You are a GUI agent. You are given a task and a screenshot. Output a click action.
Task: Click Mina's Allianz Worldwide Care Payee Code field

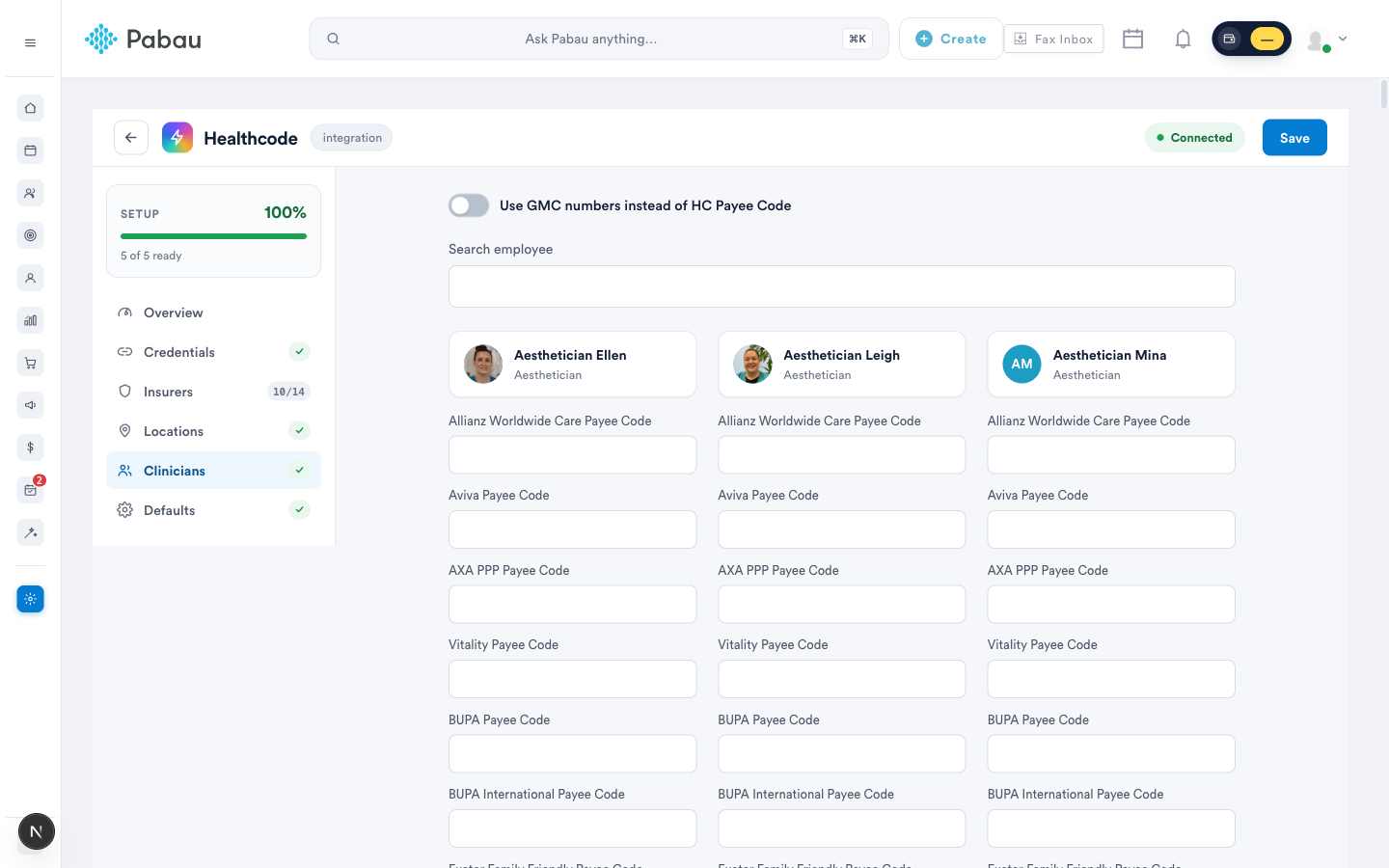pyautogui.click(x=1111, y=454)
